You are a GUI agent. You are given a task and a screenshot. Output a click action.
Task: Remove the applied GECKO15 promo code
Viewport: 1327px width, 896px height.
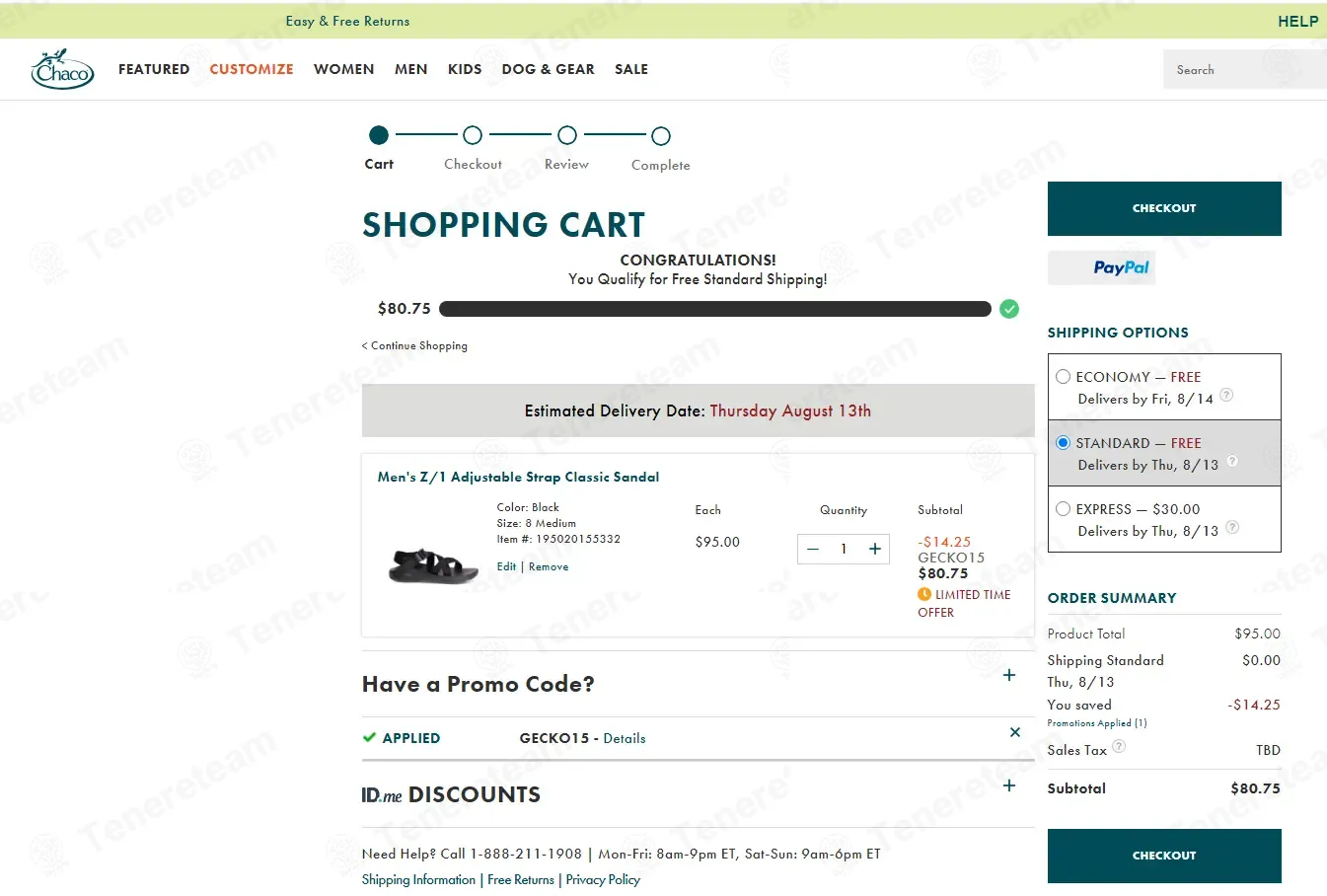point(1014,732)
